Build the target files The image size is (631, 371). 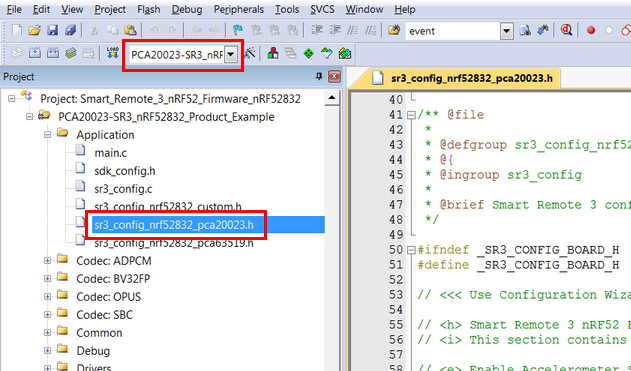point(35,53)
